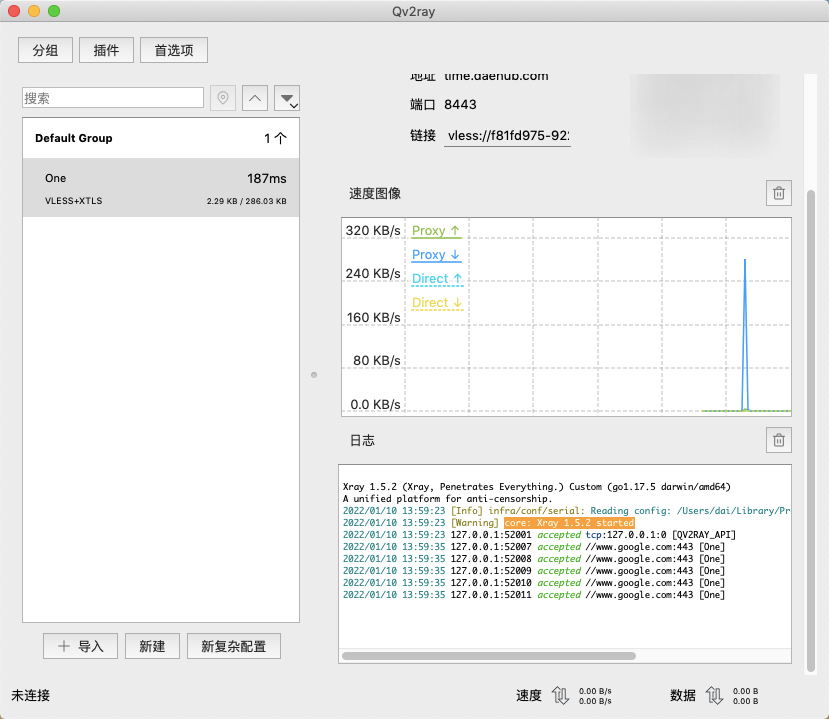This screenshot has height=719, width=829.
Task: Click the macOS yellow minimize window button
Action: pos(34,11)
